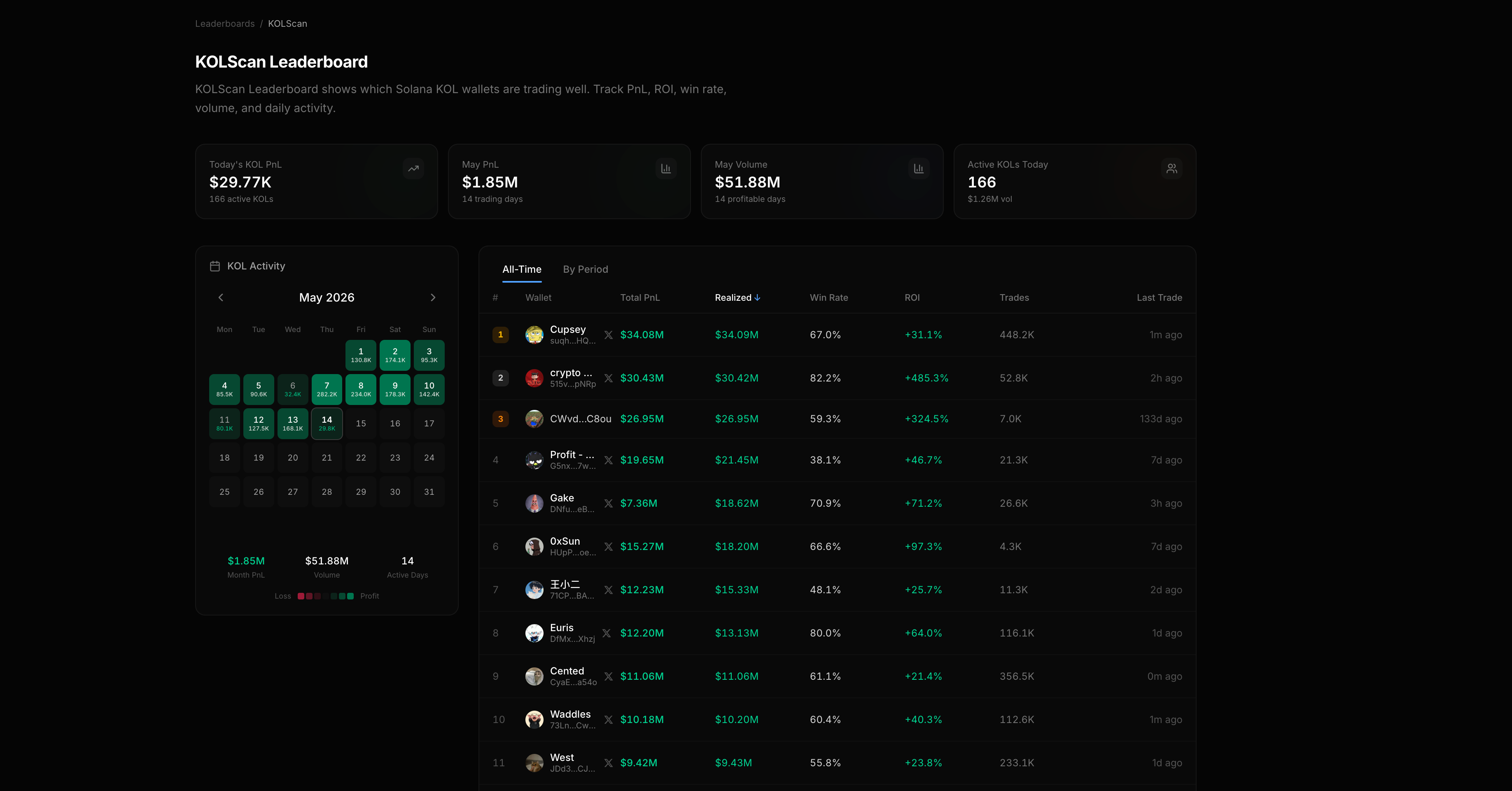1512x791 pixels.
Task: Switch to the All-Time tab
Action: tap(522, 269)
